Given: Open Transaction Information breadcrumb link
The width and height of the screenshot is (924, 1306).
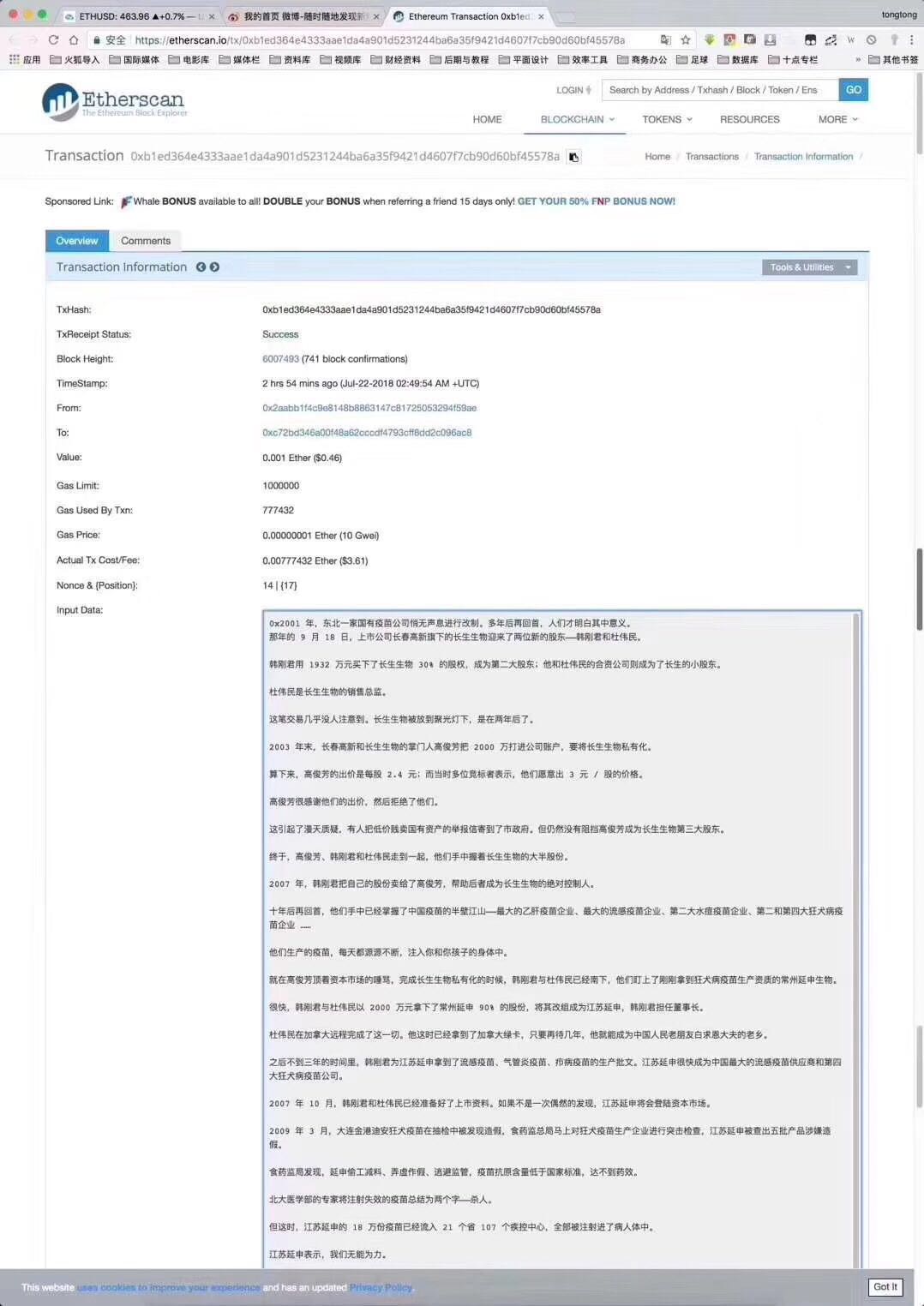Looking at the screenshot, I should coord(803,157).
